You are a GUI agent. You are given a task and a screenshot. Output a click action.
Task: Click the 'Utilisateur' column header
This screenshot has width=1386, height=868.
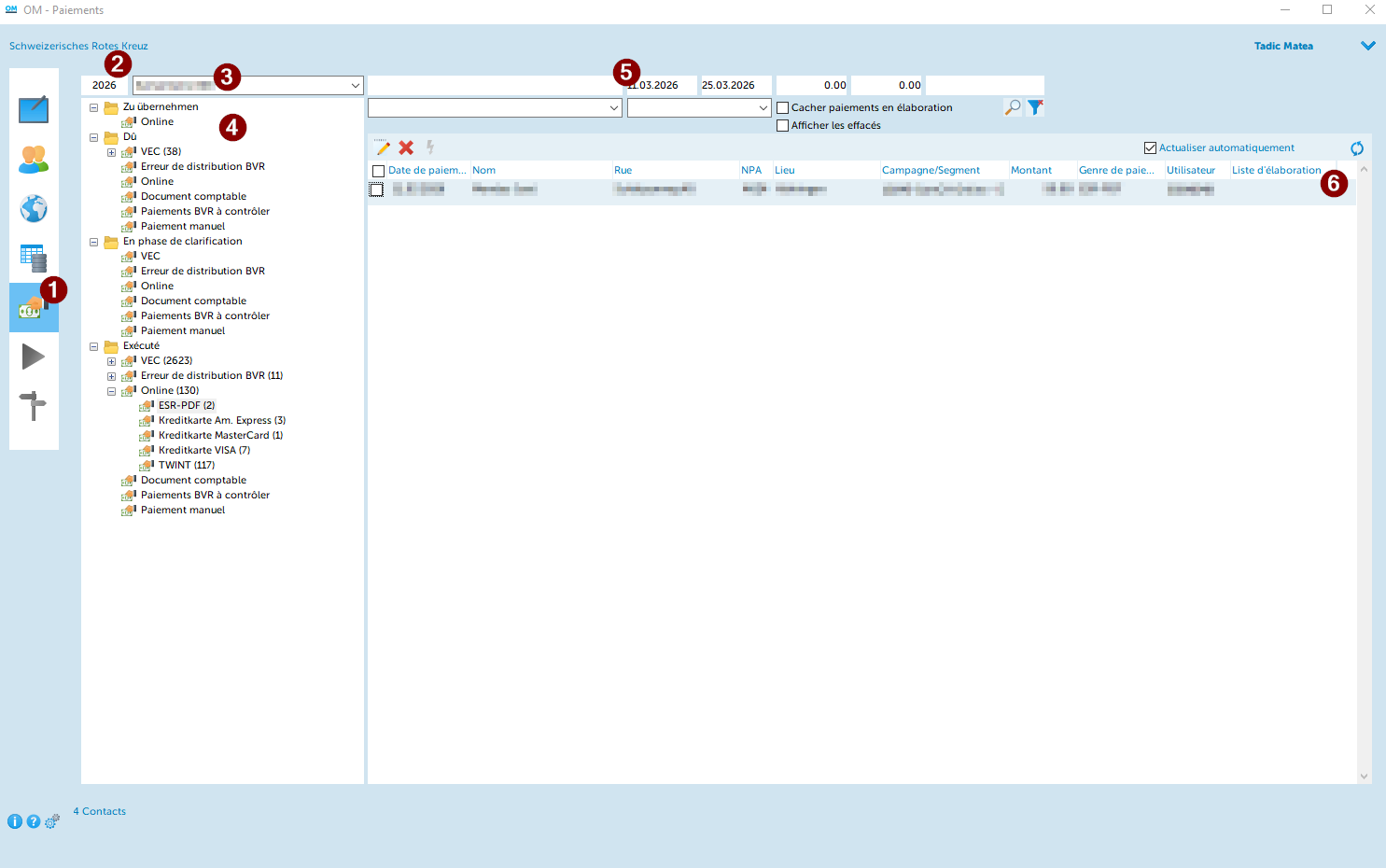tap(1191, 170)
